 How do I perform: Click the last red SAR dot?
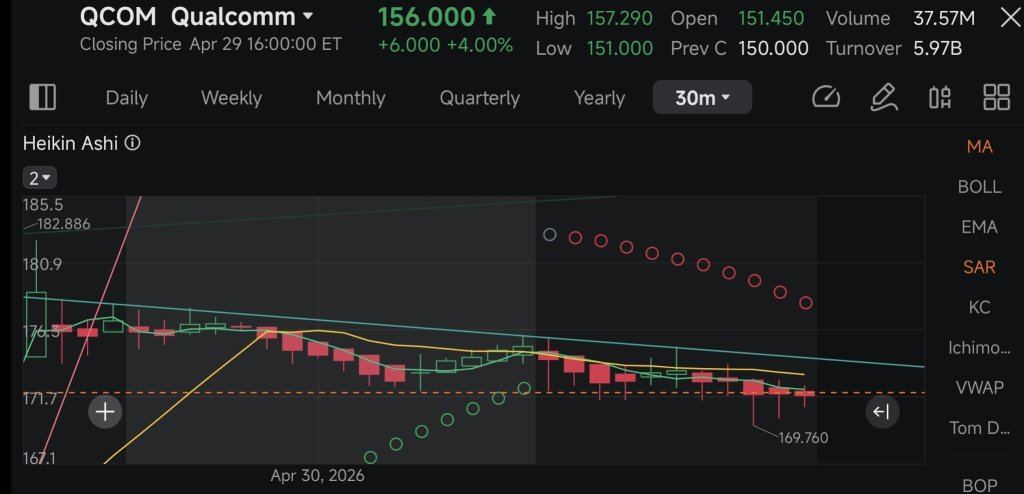[x=805, y=303]
